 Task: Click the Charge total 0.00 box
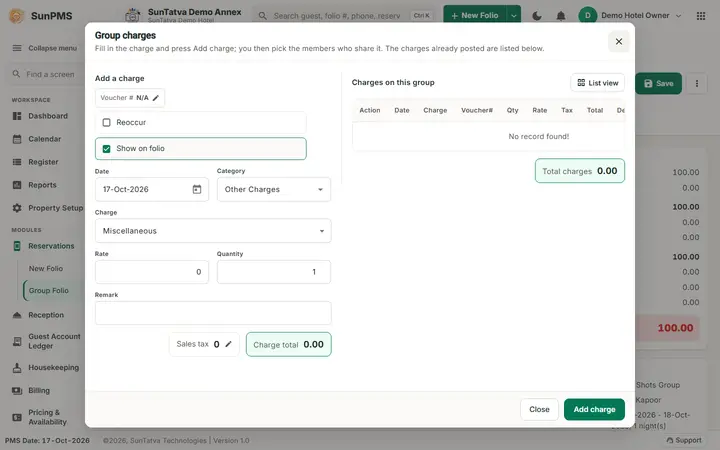pos(288,344)
